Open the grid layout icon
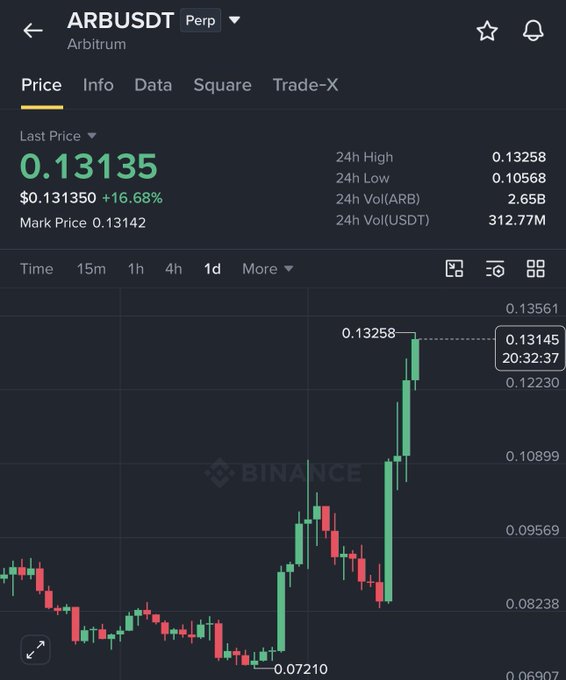 (536, 268)
